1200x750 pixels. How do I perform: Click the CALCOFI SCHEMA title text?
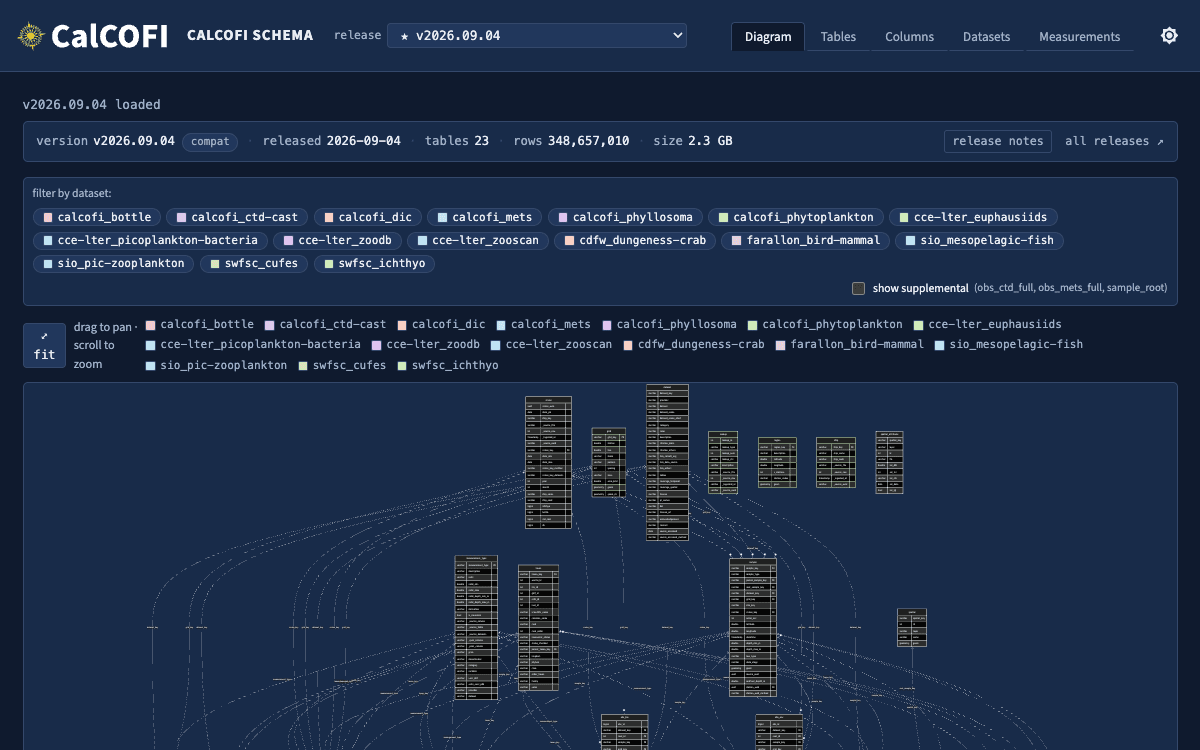pyautogui.click(x=250, y=35)
